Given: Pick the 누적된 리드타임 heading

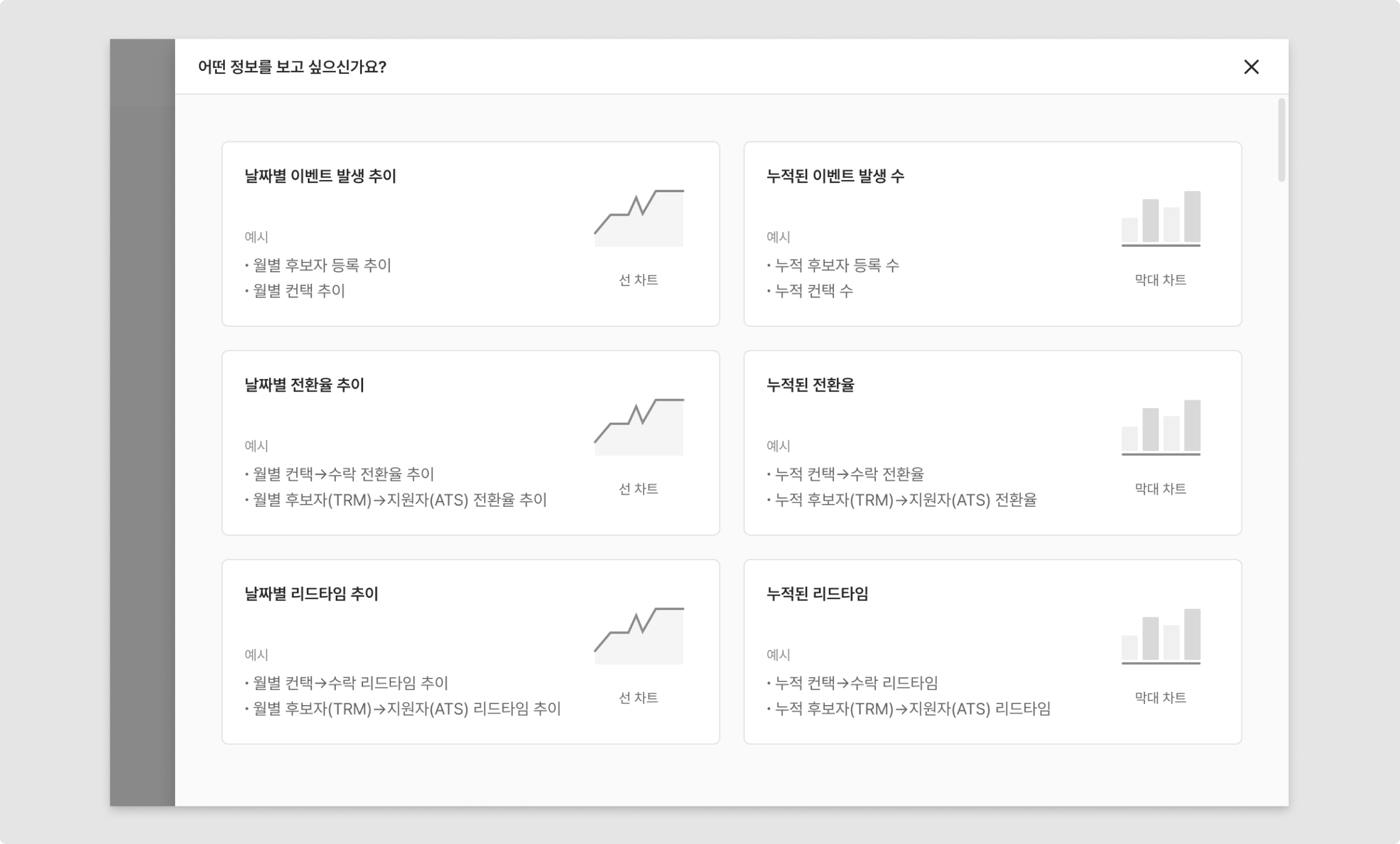Looking at the screenshot, I should [x=817, y=594].
